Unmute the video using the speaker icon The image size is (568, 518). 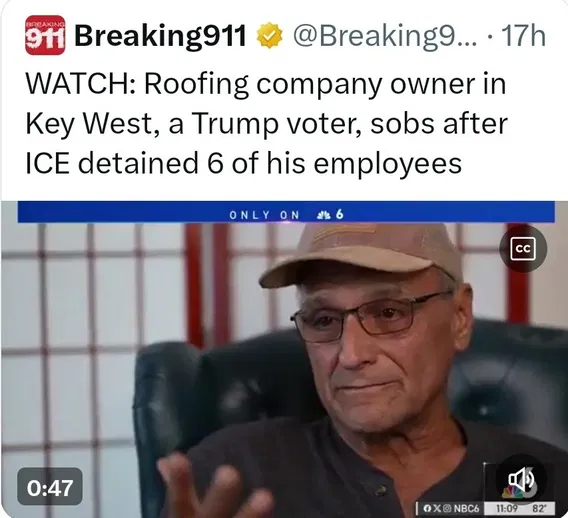click(x=521, y=479)
